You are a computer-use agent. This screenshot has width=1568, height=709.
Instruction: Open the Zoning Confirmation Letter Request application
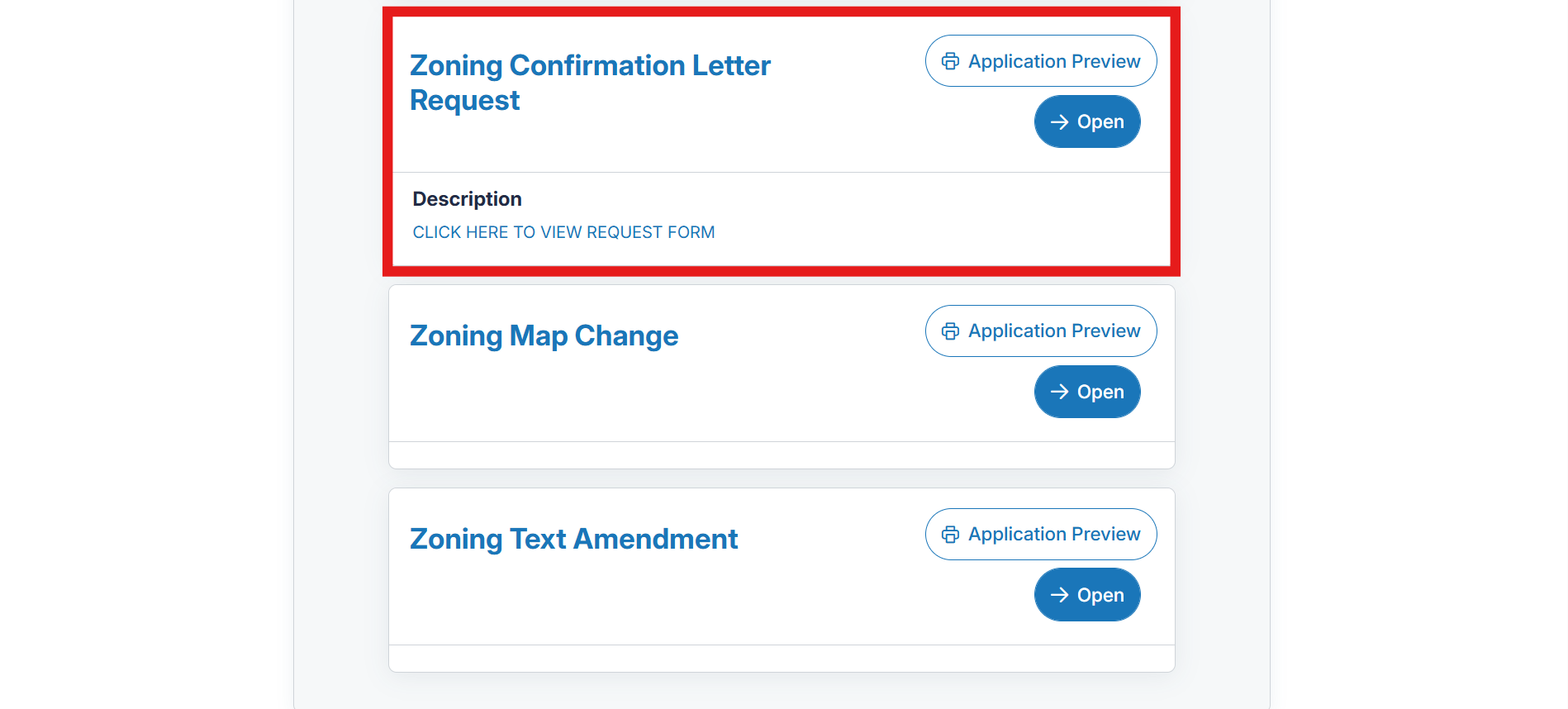tap(1087, 121)
